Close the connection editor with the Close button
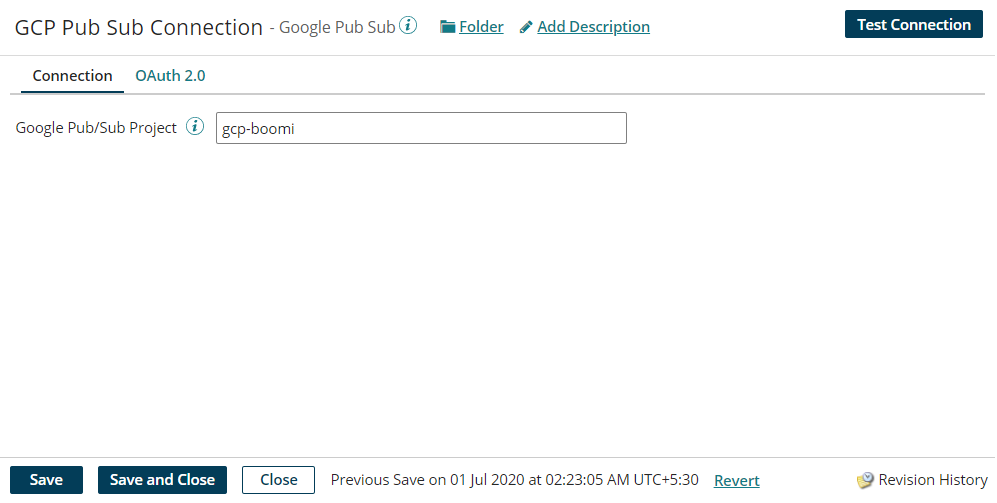The width and height of the screenshot is (997, 503). tap(278, 480)
